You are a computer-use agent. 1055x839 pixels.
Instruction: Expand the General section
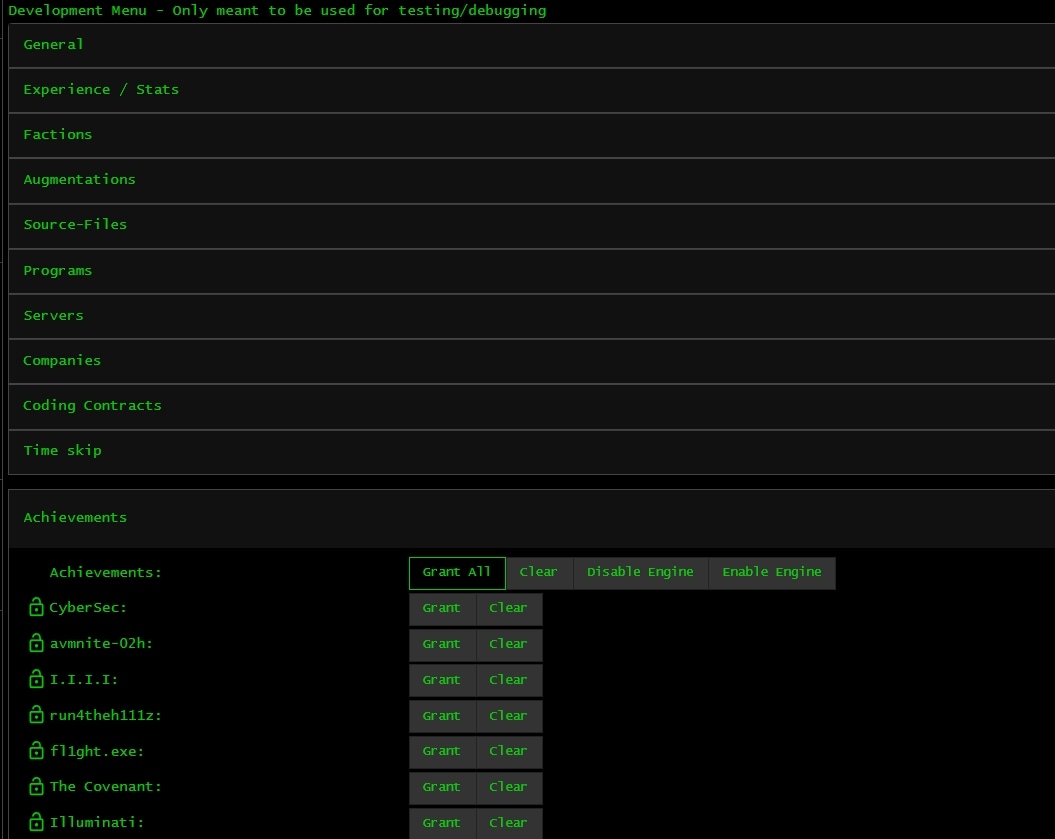(x=532, y=45)
